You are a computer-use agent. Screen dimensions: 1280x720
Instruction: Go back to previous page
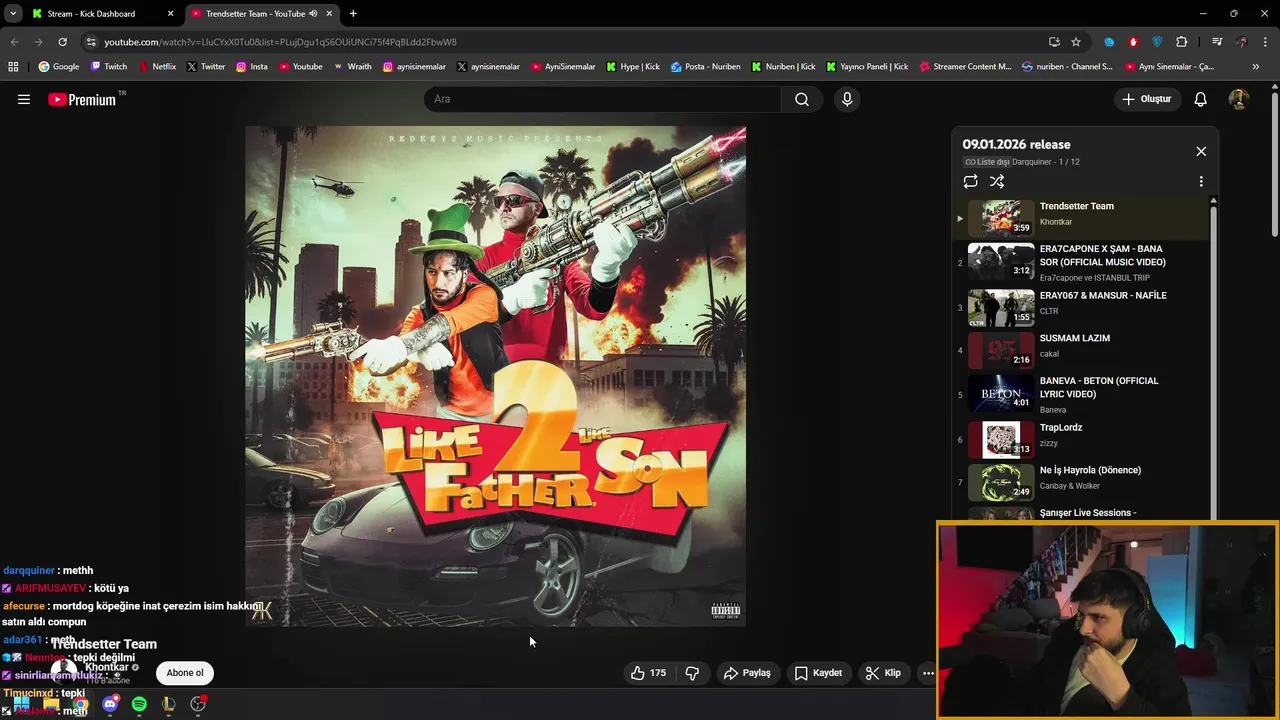click(x=14, y=42)
